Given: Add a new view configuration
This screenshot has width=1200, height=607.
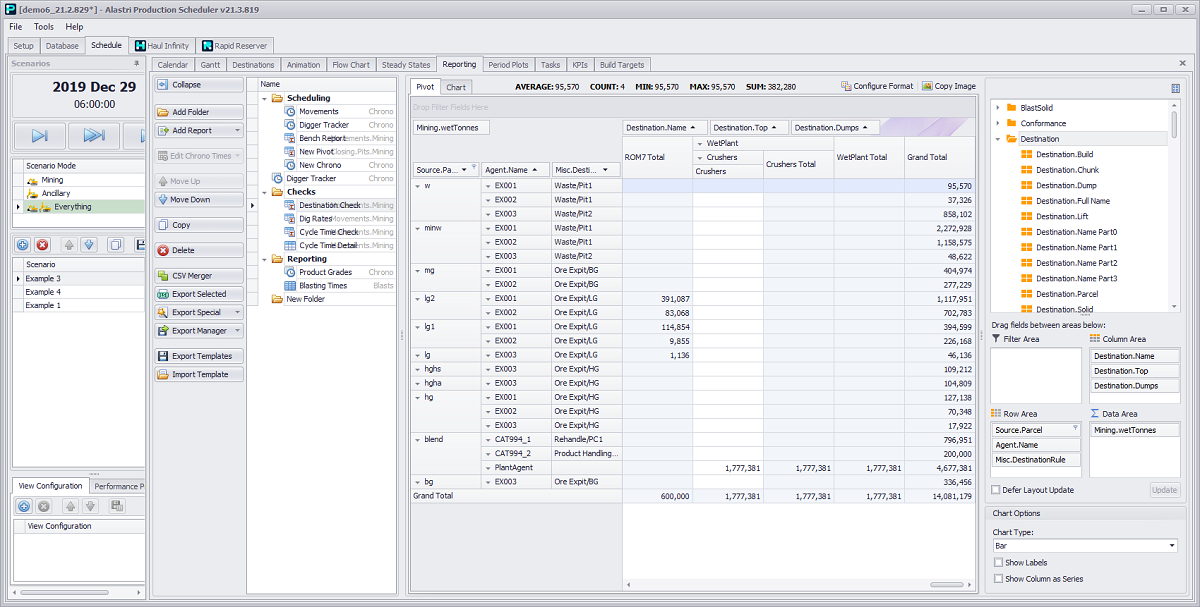Looking at the screenshot, I should pos(24,507).
